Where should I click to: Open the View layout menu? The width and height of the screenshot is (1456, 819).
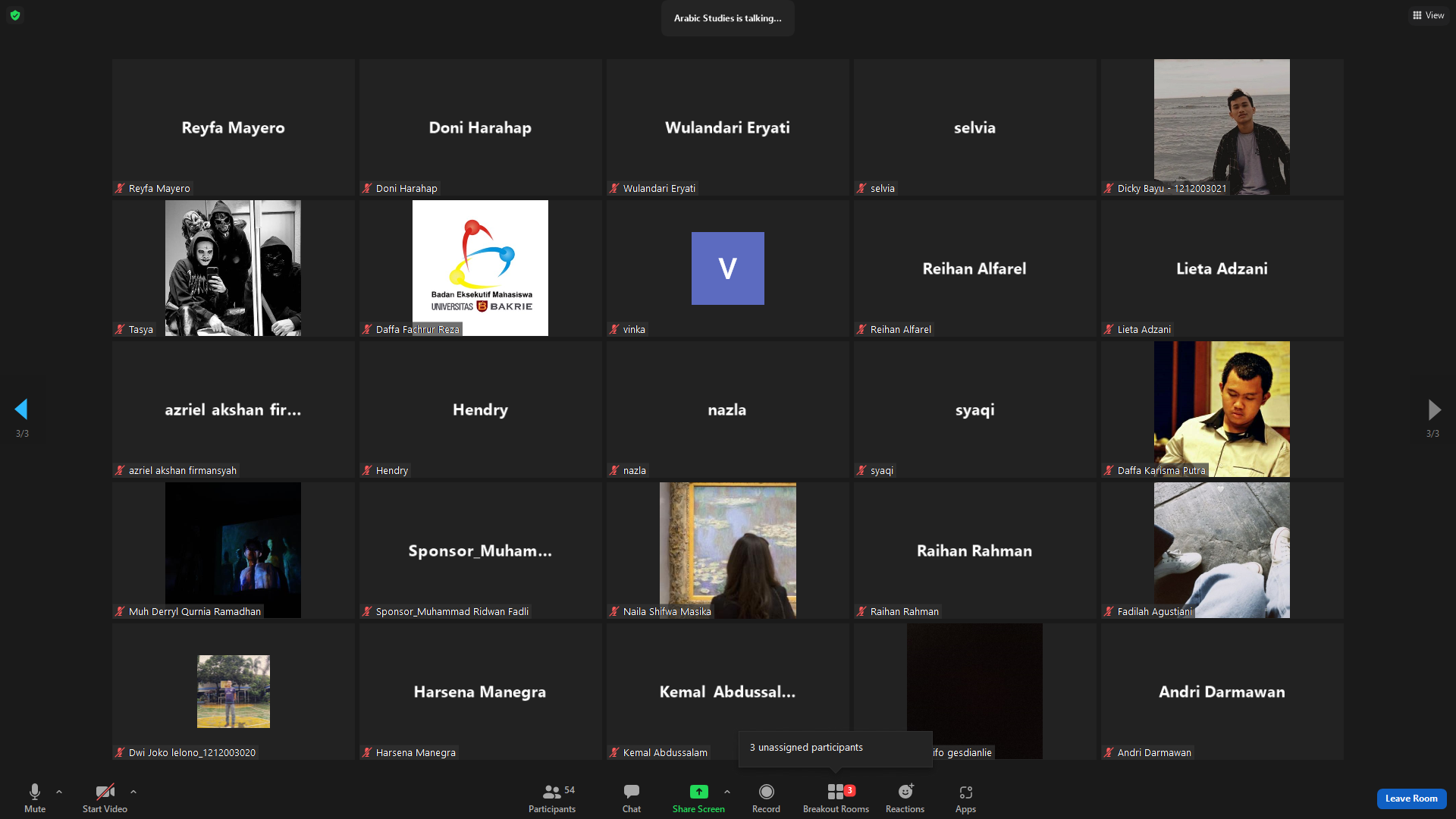click(x=1428, y=15)
